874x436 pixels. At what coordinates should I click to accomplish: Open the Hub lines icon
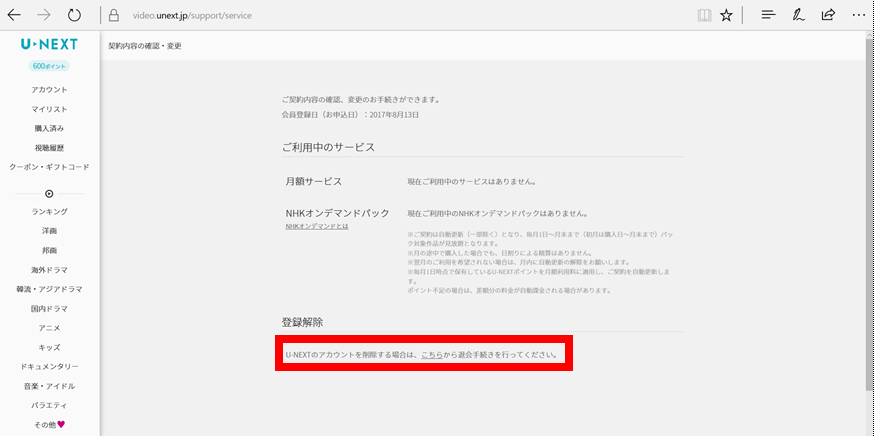pyautogui.click(x=769, y=15)
